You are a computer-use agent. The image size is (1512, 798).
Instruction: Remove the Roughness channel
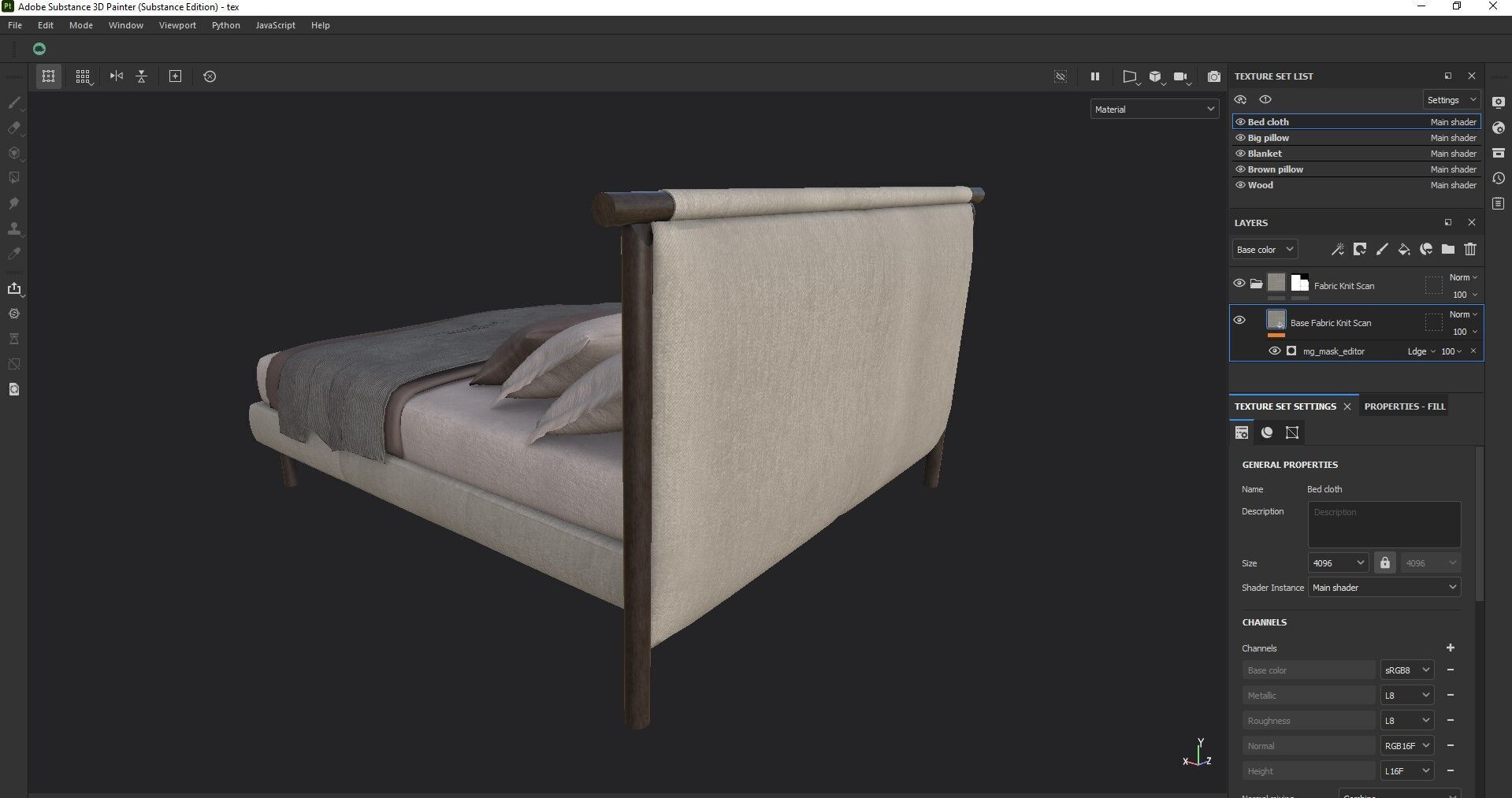[x=1451, y=721]
